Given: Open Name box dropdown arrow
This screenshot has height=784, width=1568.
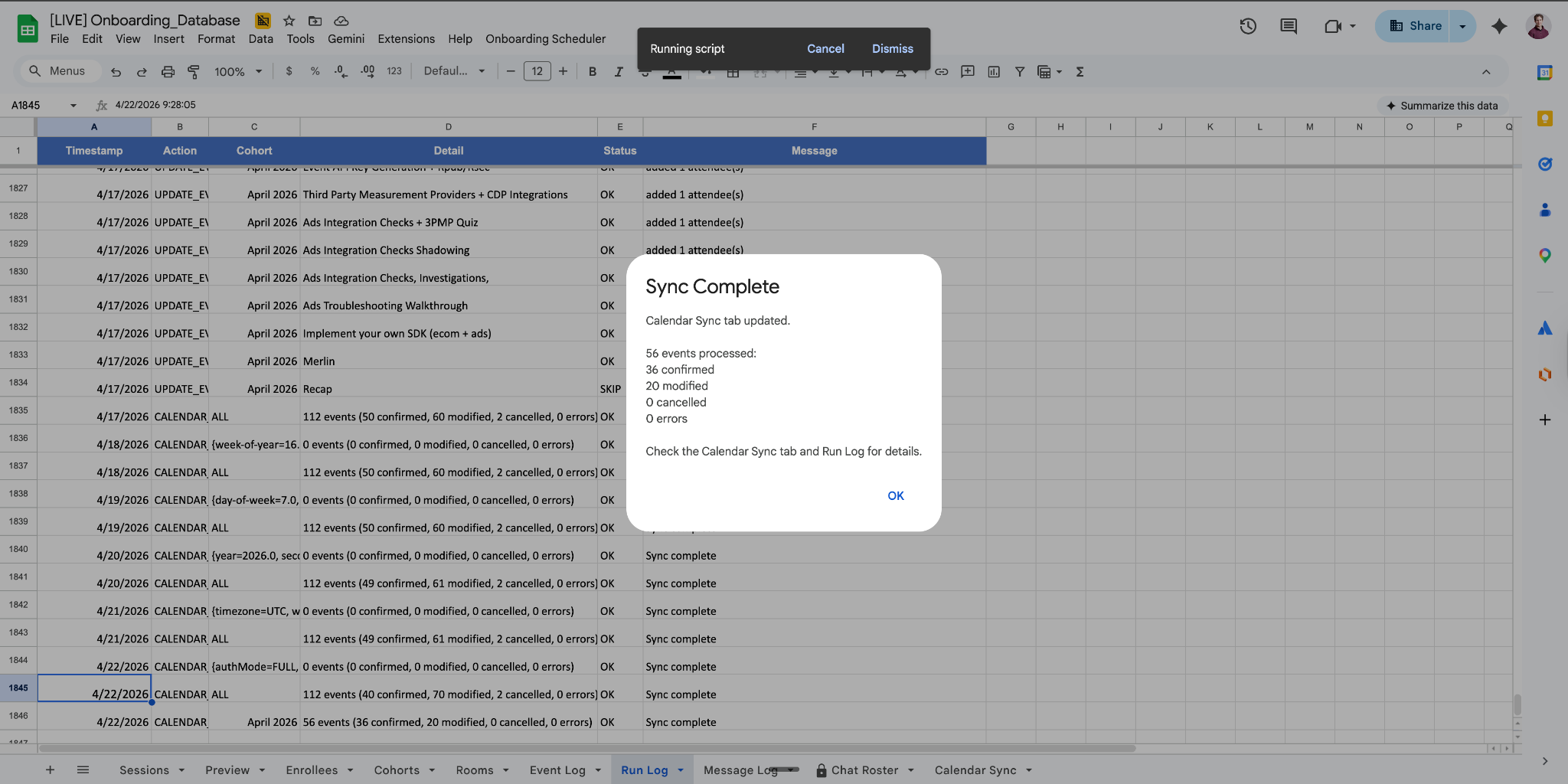Looking at the screenshot, I should point(73,106).
